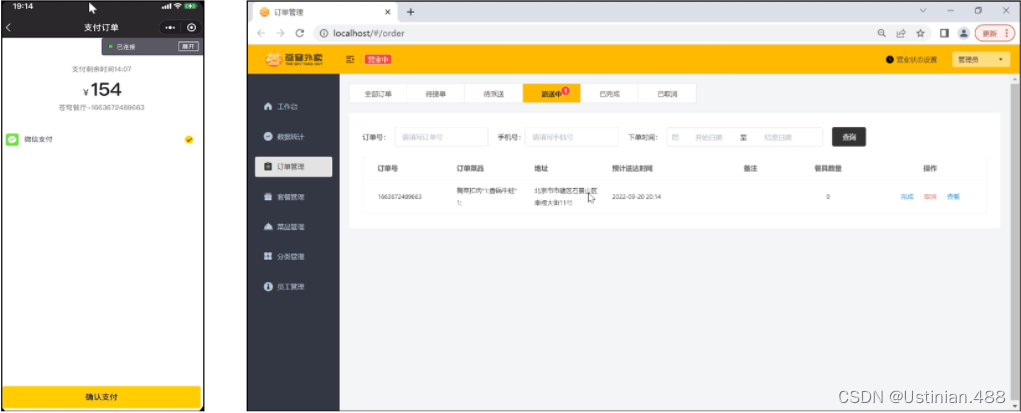Click the browser forward arrow
The width and height of the screenshot is (1021, 413).
(280, 33)
